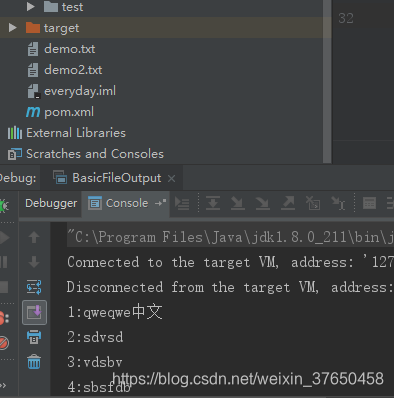Image resolution: width=394 pixels, height=398 pixels.
Task: Toggle Mute Breakpoints icon
Action: click(x=4, y=343)
